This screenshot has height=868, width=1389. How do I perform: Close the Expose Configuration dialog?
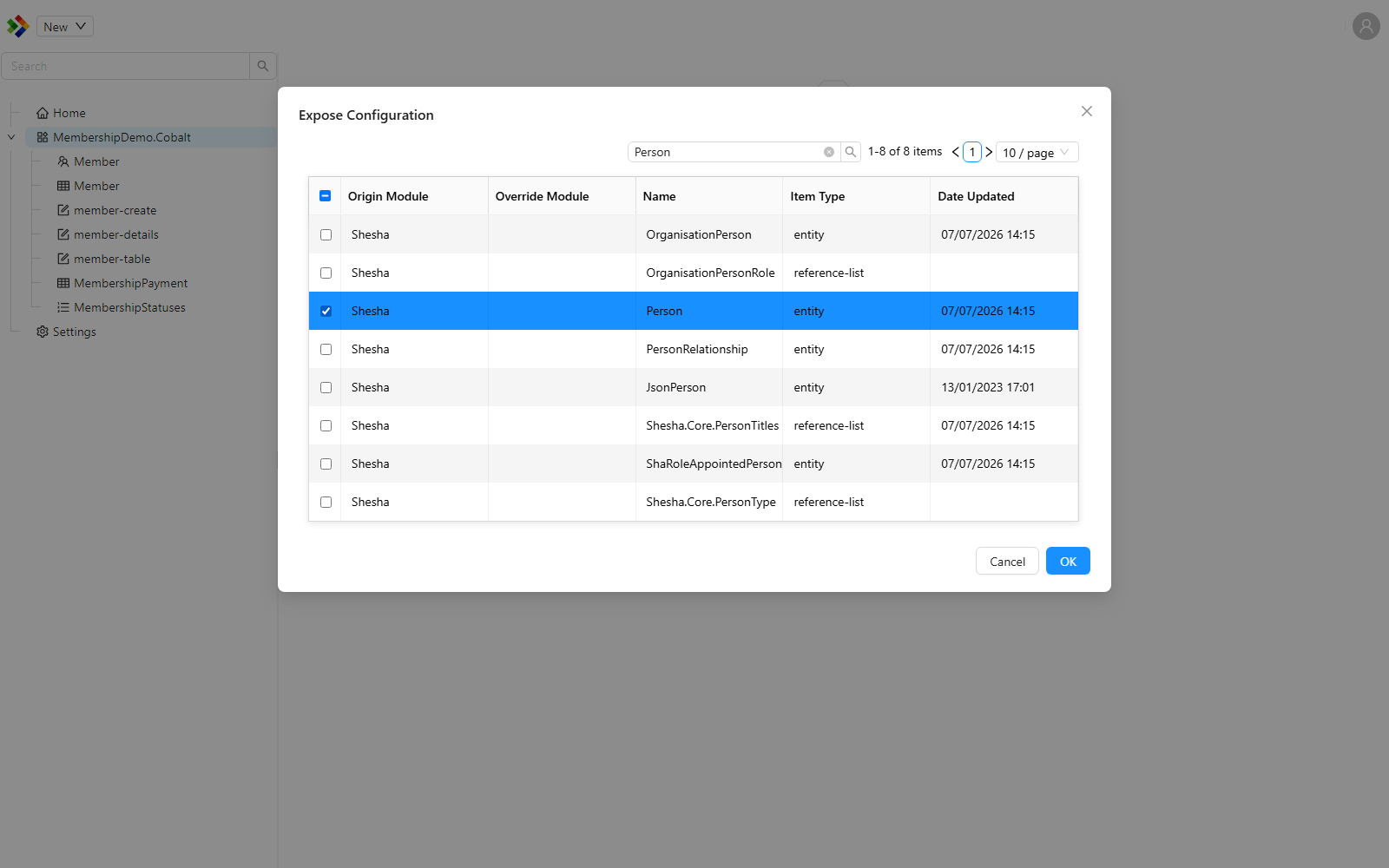click(x=1087, y=111)
